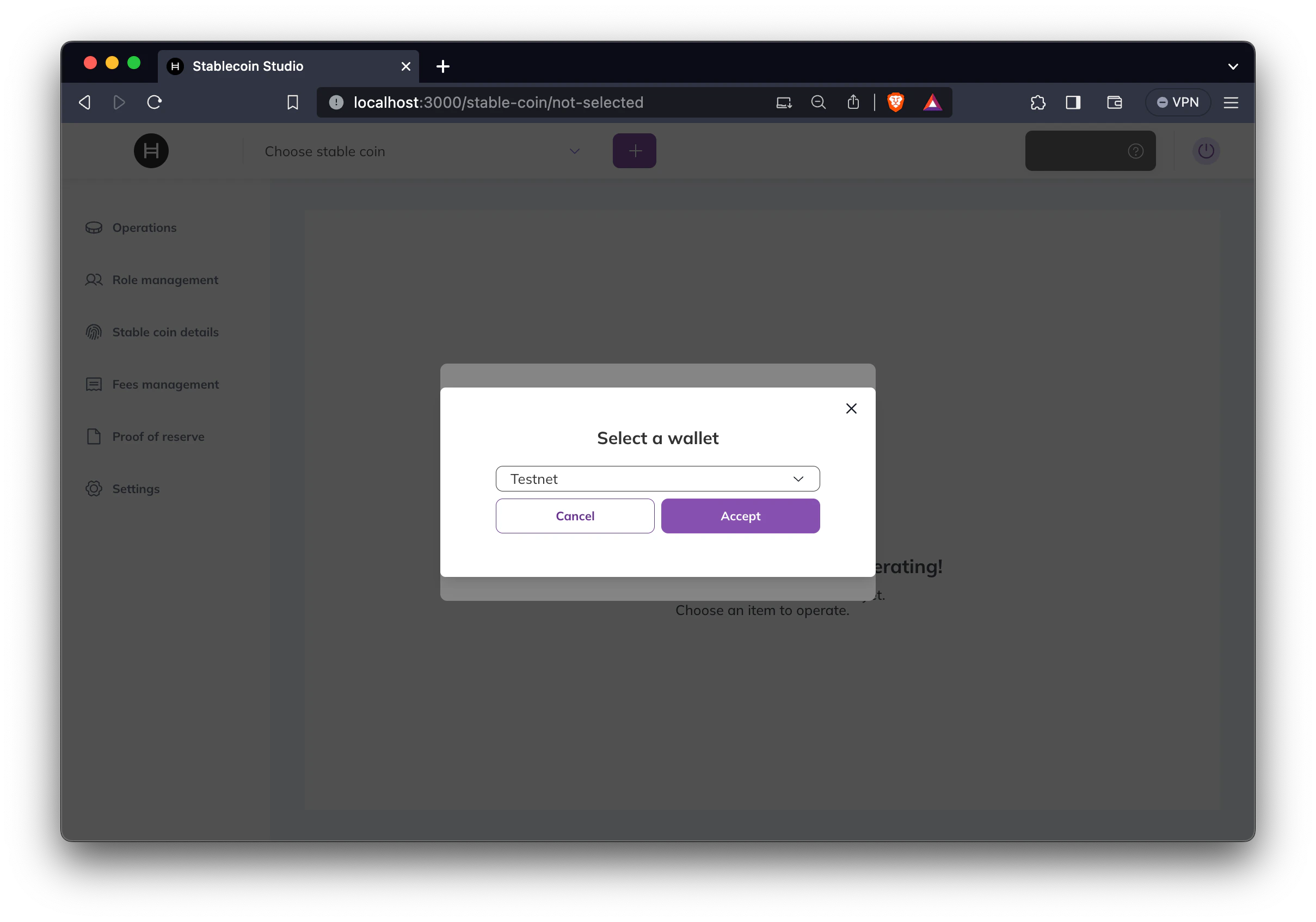Click the Cancel button in dialog
1316x922 pixels.
575,516
